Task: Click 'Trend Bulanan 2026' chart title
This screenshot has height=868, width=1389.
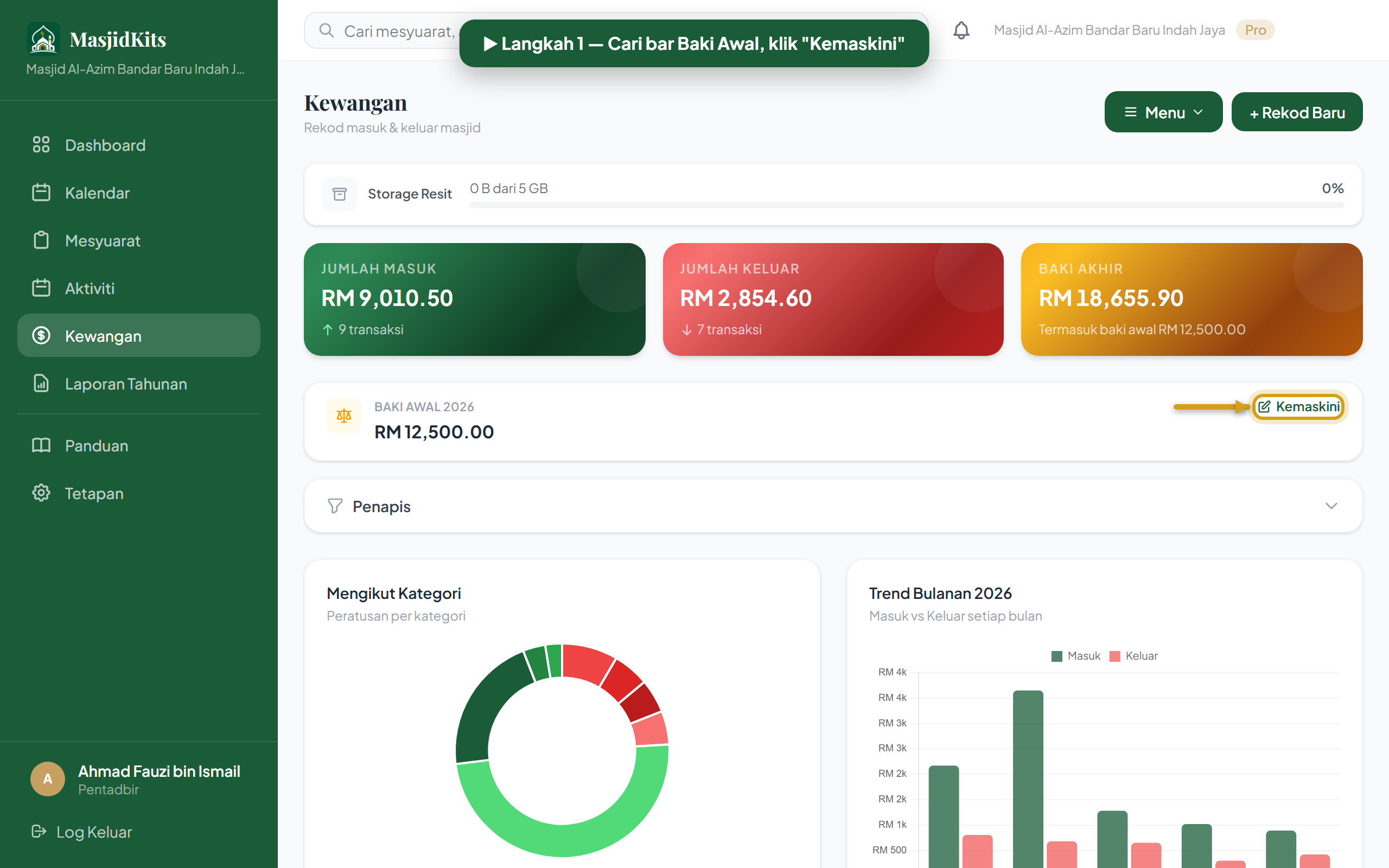Action: 940,593
